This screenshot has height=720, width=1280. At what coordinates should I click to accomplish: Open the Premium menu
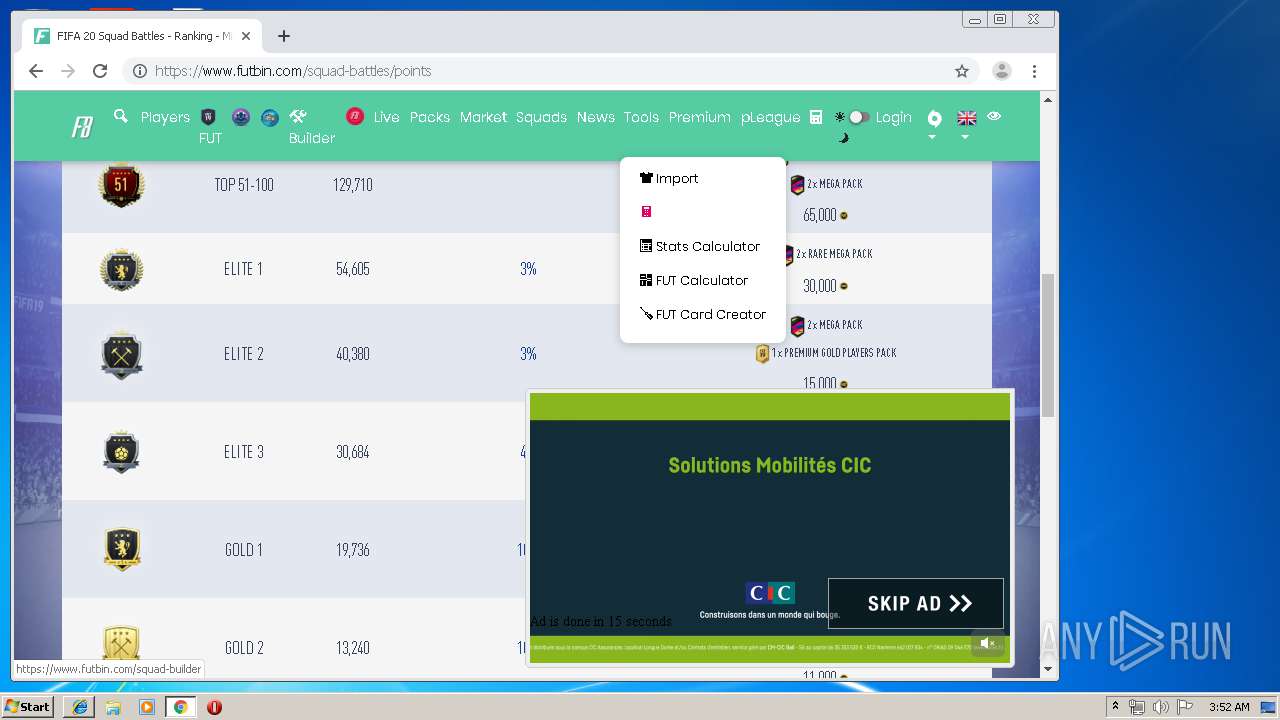pos(700,117)
